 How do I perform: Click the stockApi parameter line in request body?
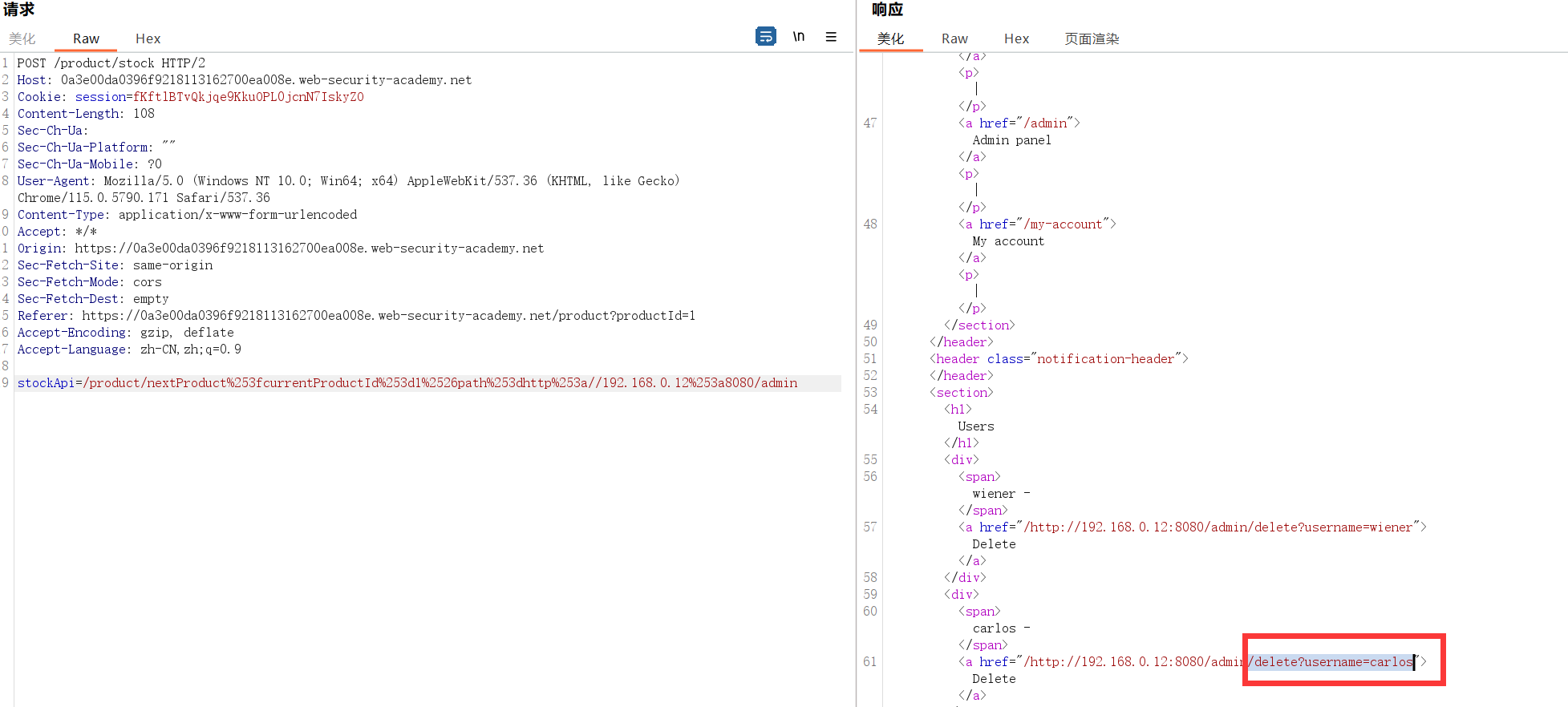click(x=407, y=383)
